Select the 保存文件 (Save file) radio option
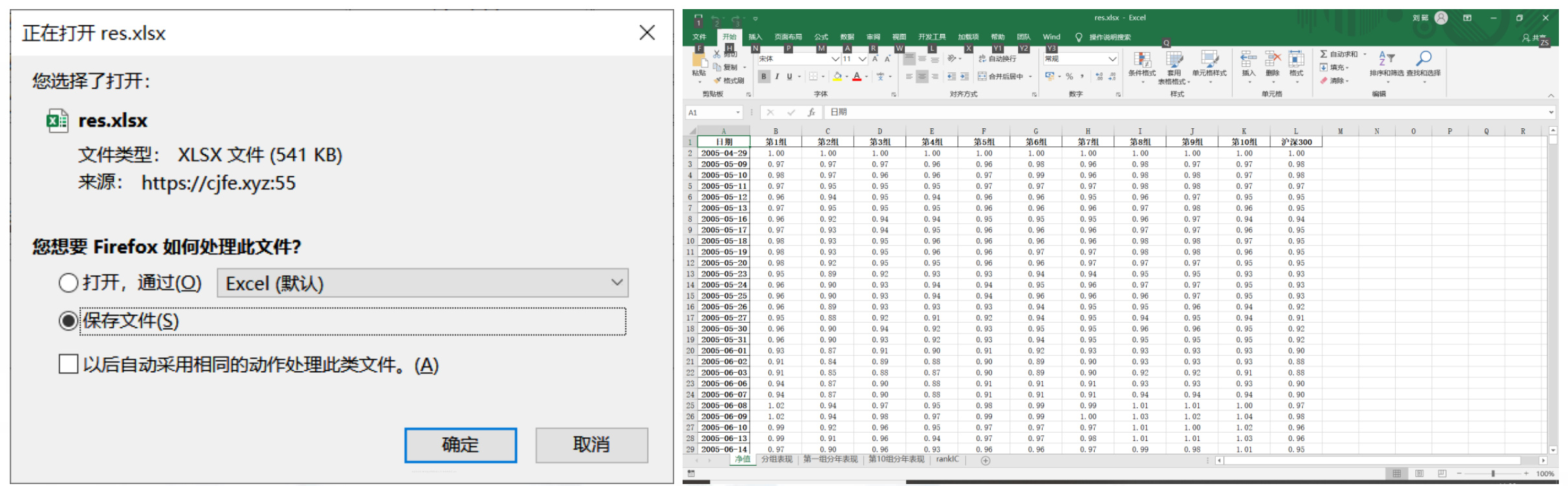 point(68,321)
